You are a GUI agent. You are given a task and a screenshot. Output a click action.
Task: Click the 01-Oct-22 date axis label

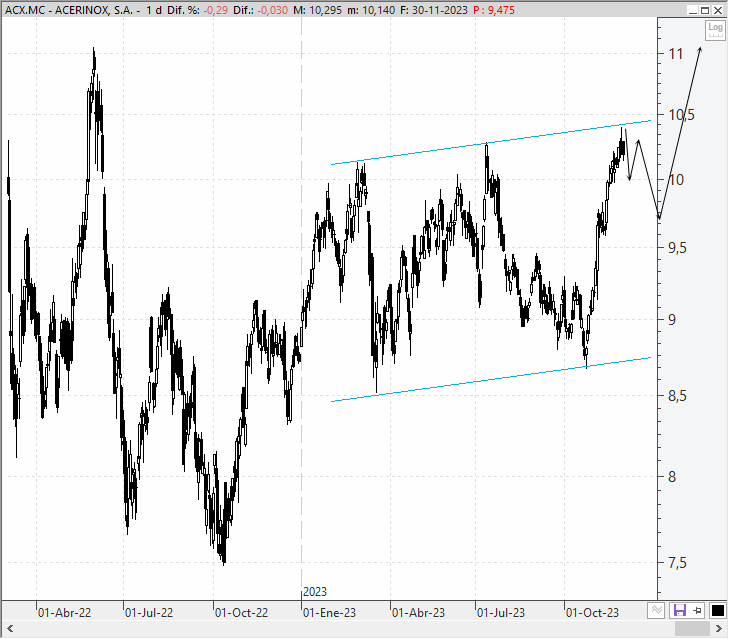coord(242,612)
